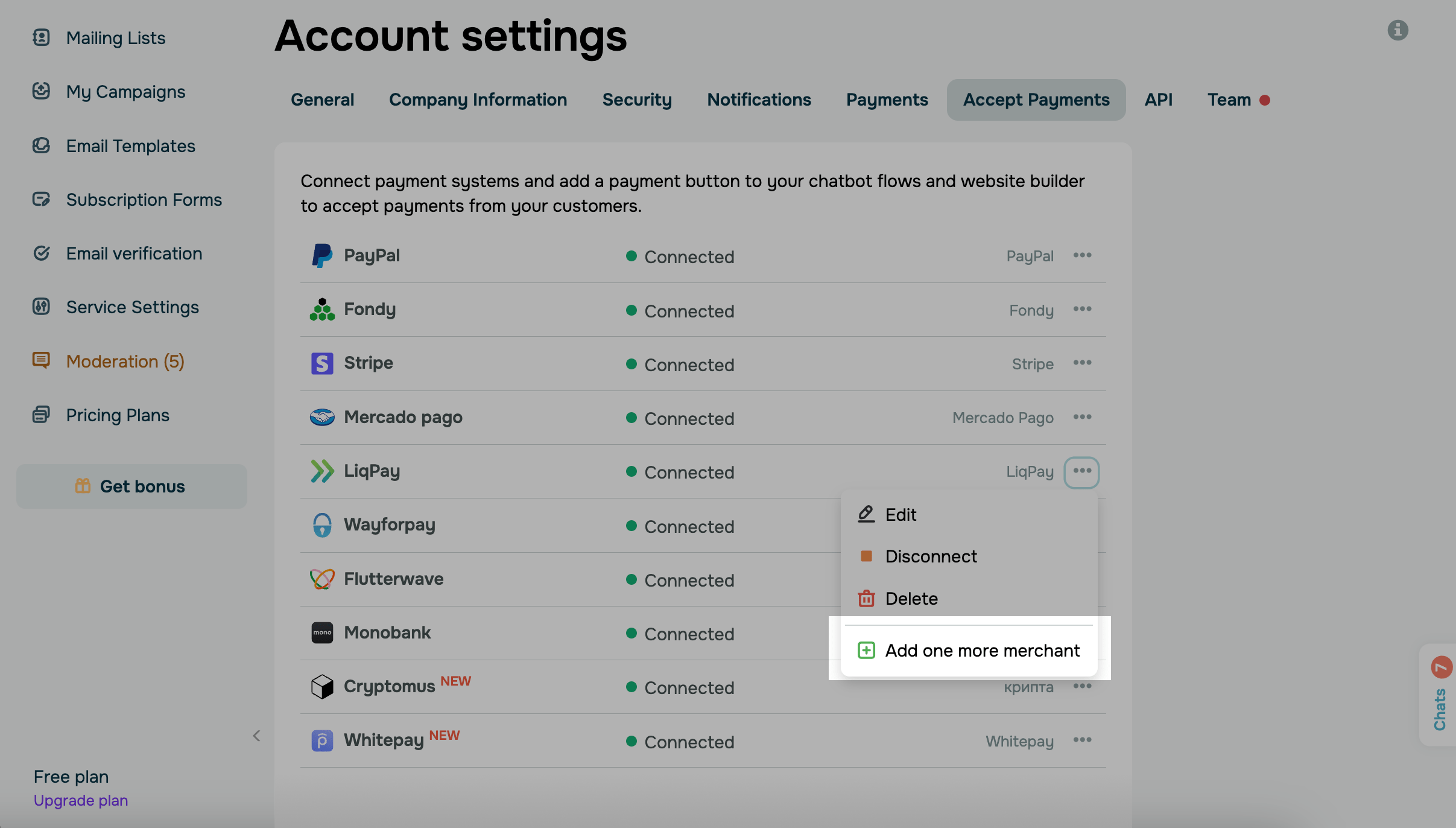
Task: Click the Upgrade plan link
Action: [81, 801]
